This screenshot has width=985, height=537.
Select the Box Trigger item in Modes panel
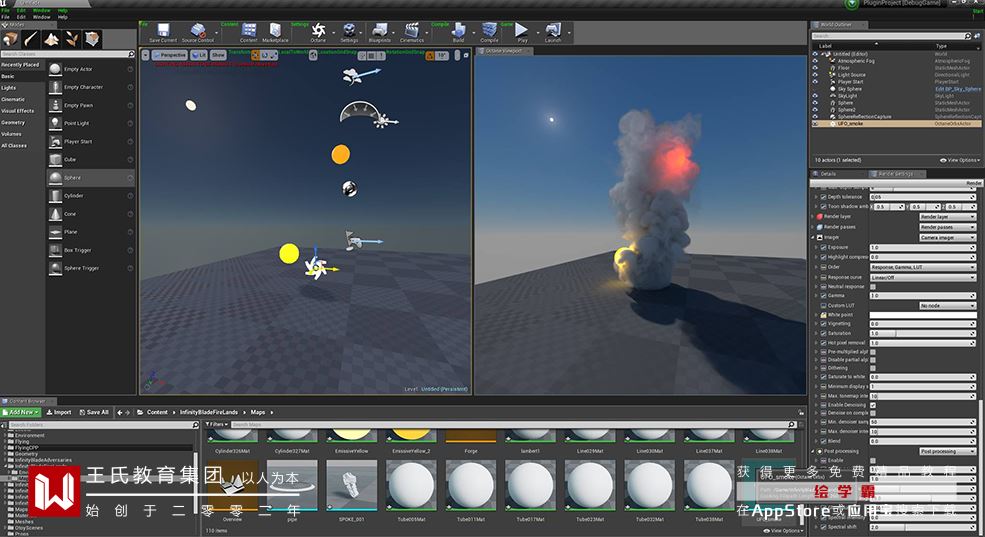(91, 250)
